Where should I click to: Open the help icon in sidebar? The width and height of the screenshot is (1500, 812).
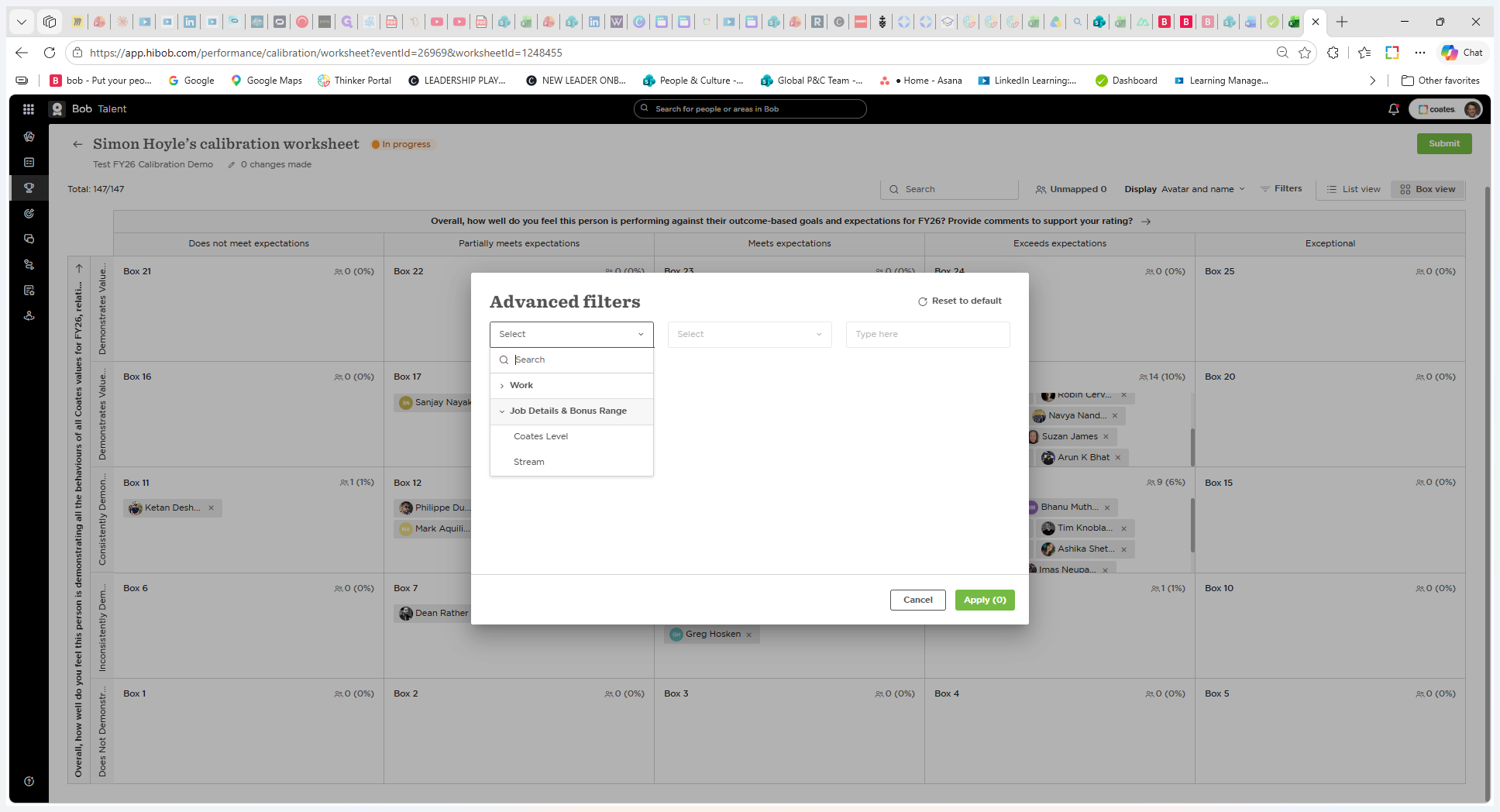click(29, 781)
